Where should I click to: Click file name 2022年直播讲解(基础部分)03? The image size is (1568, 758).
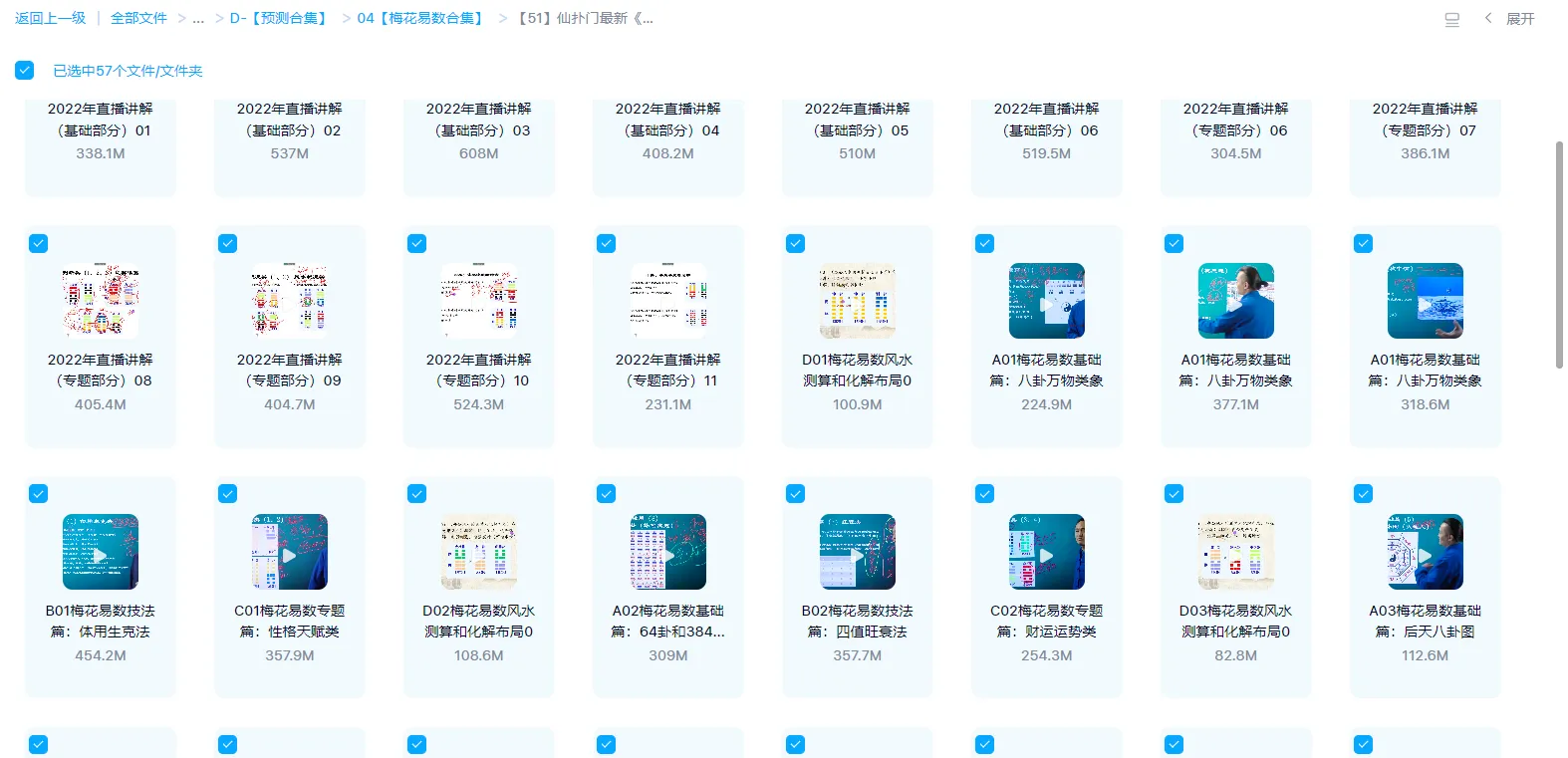point(479,120)
